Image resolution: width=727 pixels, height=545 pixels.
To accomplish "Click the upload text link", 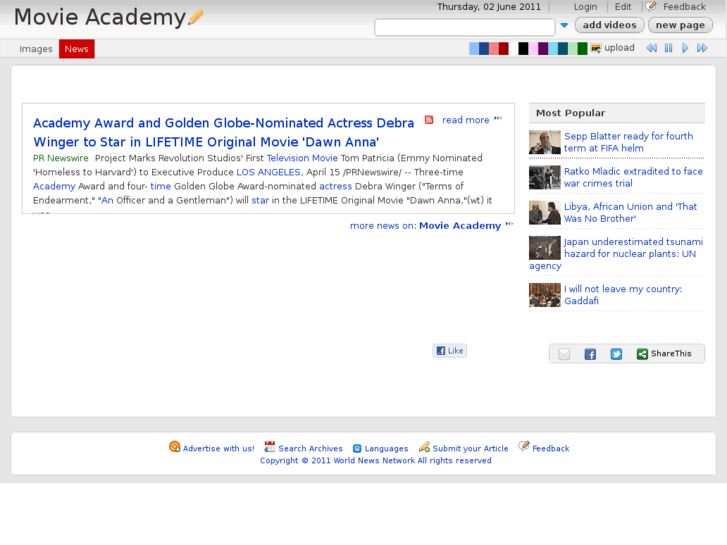I will click(619, 48).
